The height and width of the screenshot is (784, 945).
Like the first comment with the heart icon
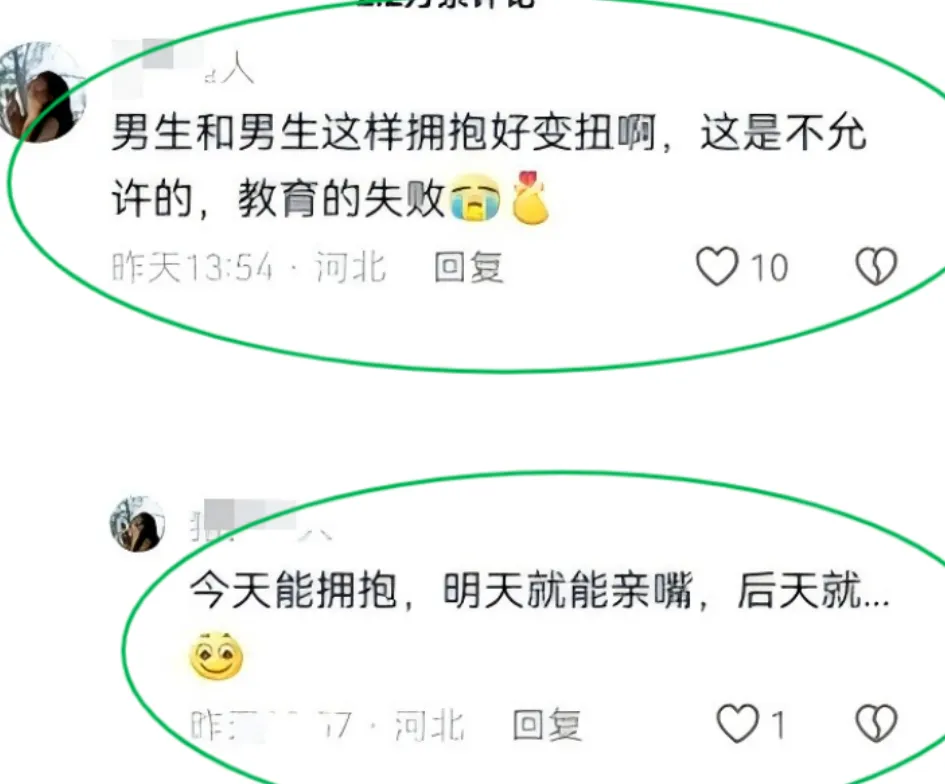coord(717,266)
